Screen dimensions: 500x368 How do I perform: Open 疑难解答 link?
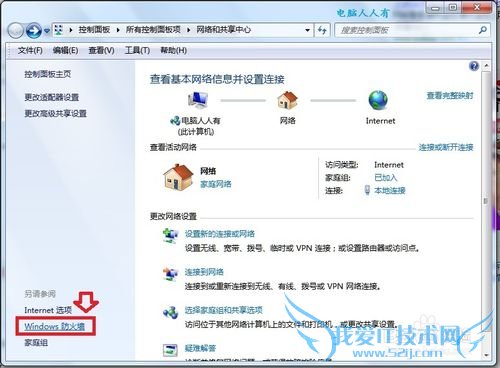click(200, 348)
